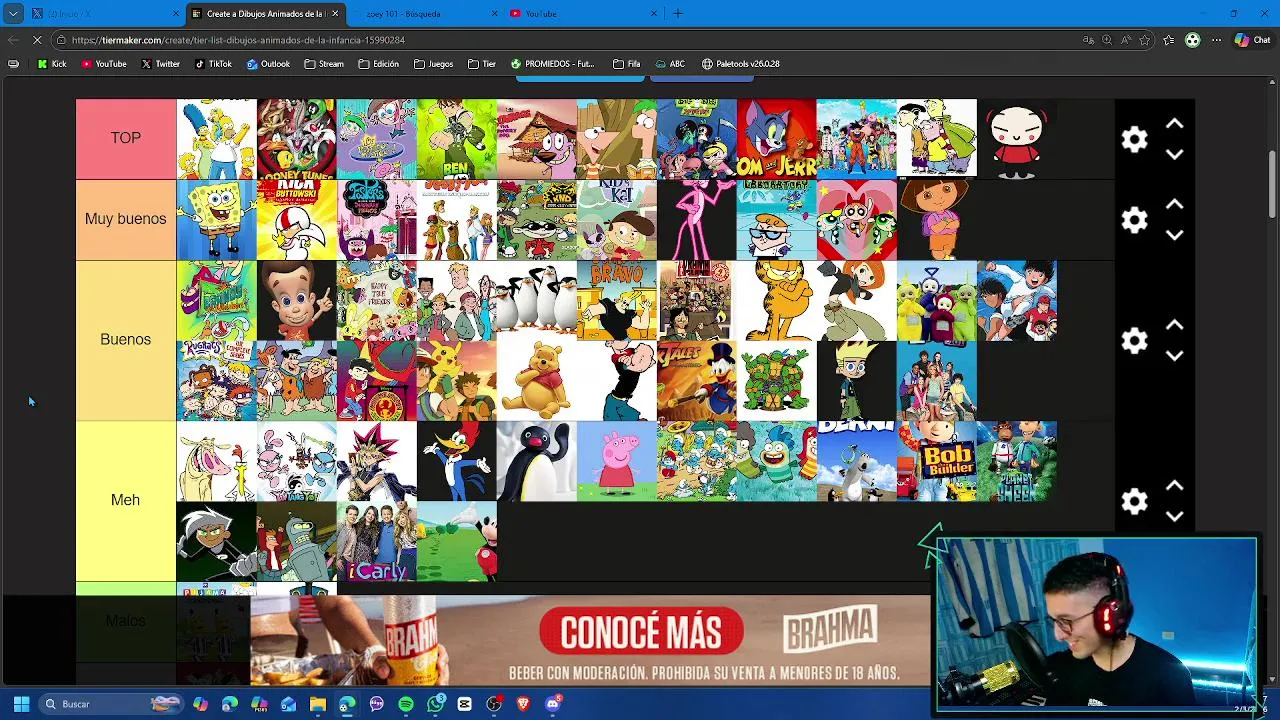Select the Garfield image in Buenos tier

tap(777, 301)
